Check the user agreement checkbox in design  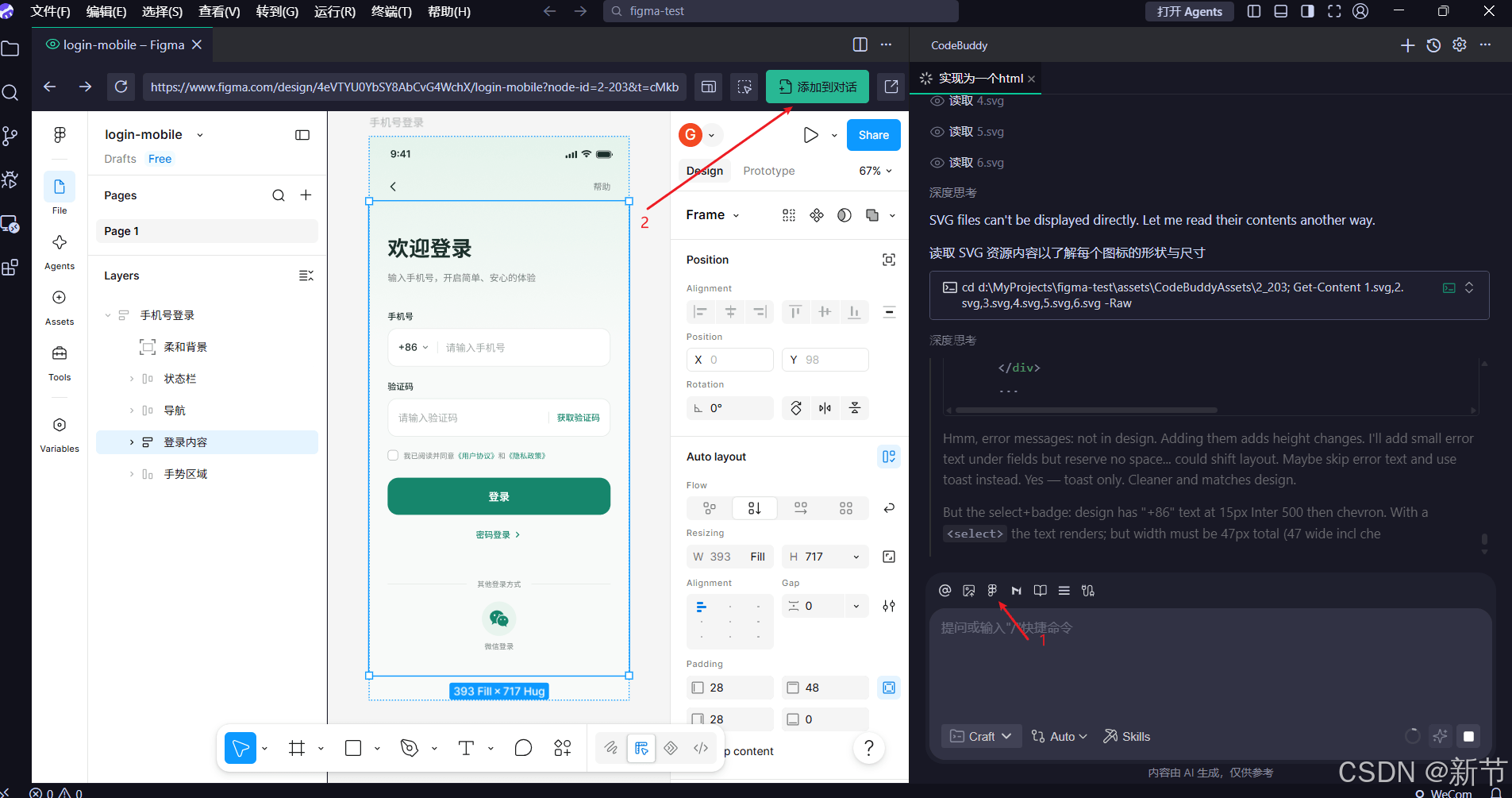(393, 456)
